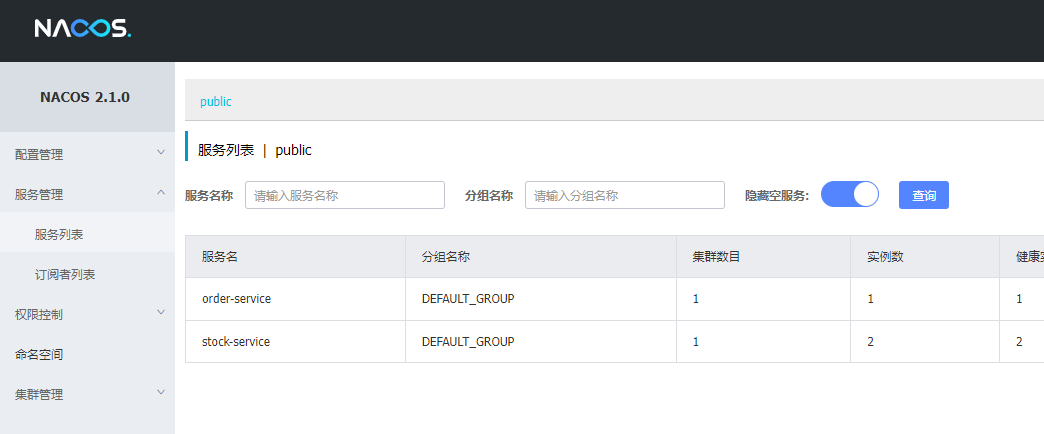Click DEFAULT_GROUP in the stock-service row

click(x=468, y=341)
